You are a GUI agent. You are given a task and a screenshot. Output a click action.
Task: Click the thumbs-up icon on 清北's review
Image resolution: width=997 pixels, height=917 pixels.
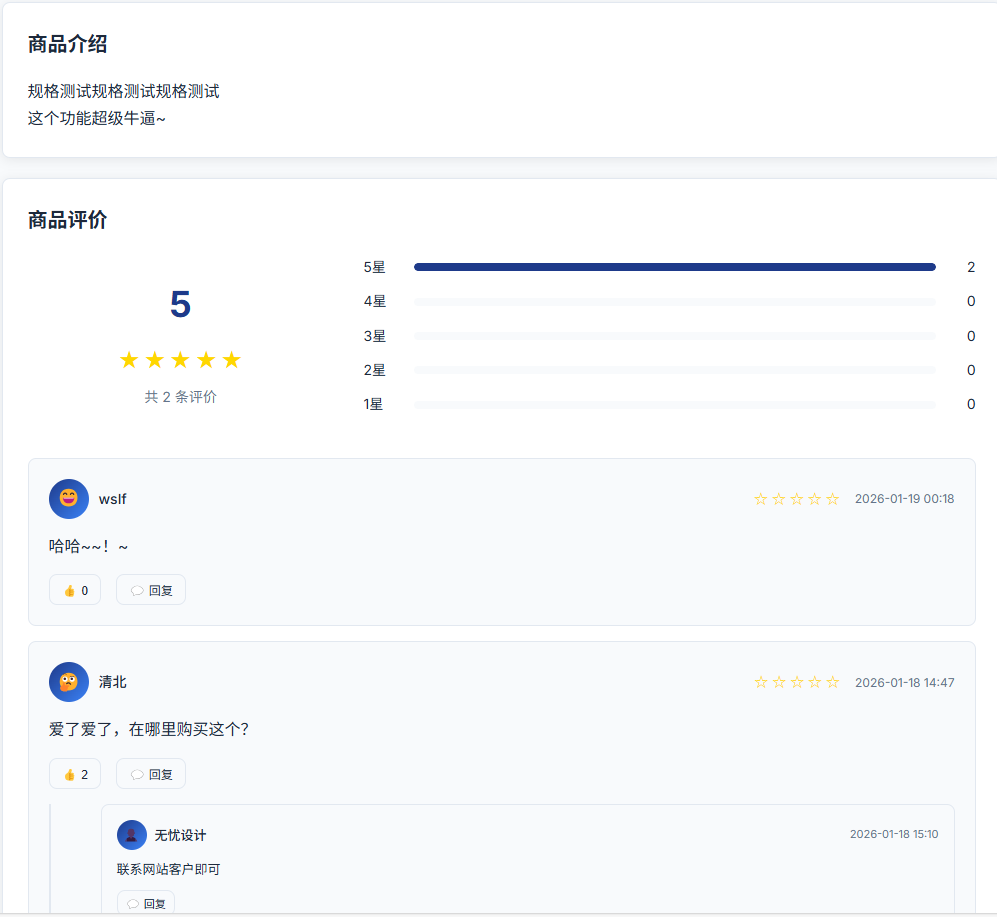(68, 773)
